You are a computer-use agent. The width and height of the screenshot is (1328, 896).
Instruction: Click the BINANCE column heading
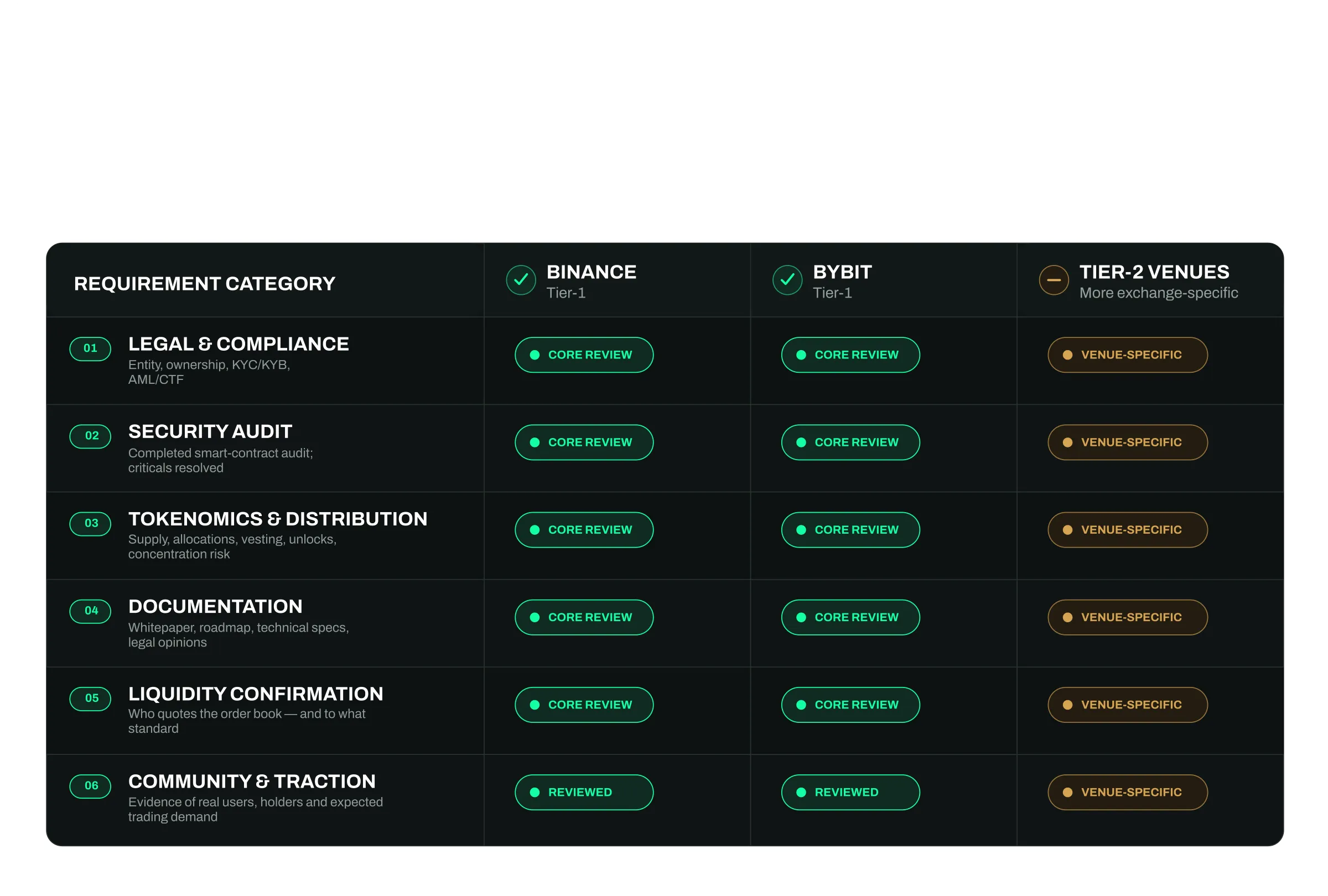(591, 272)
